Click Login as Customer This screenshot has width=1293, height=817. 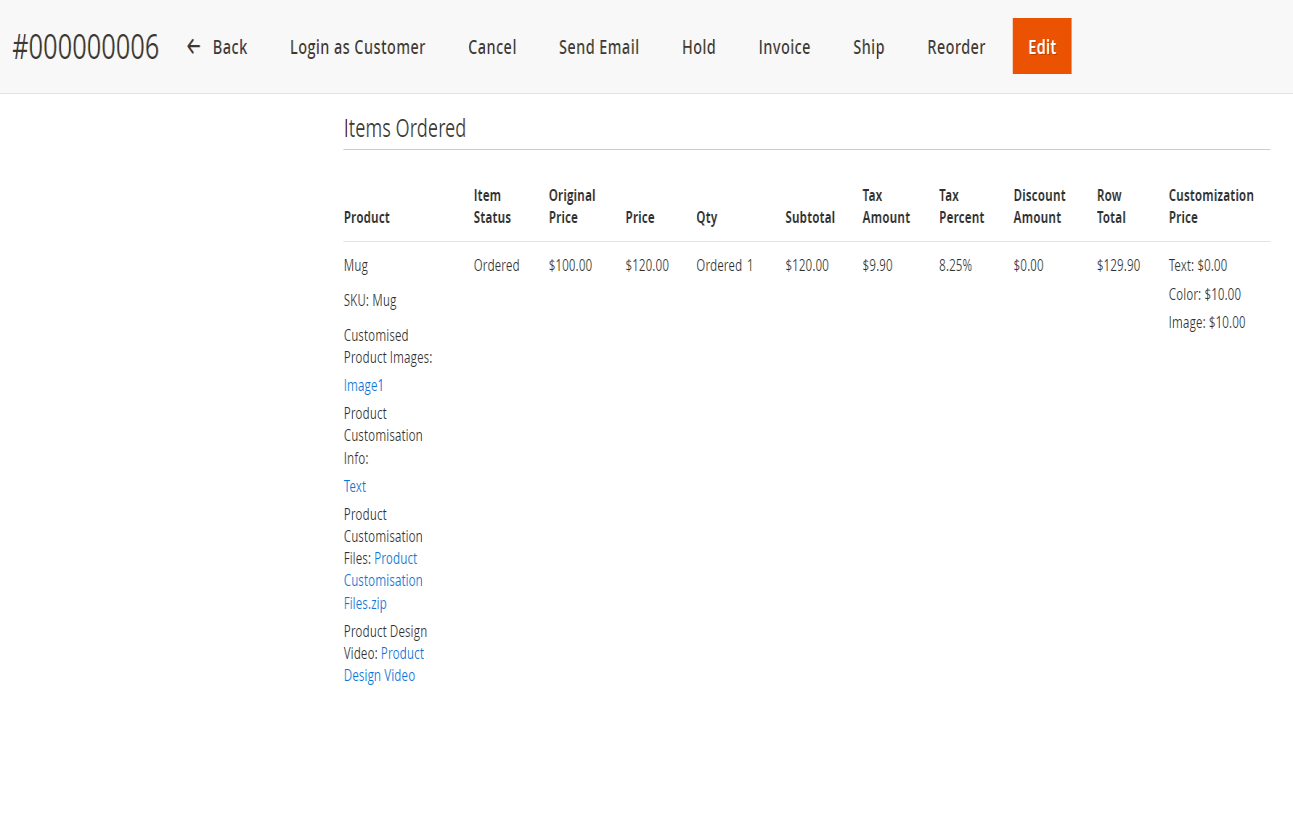coord(357,47)
